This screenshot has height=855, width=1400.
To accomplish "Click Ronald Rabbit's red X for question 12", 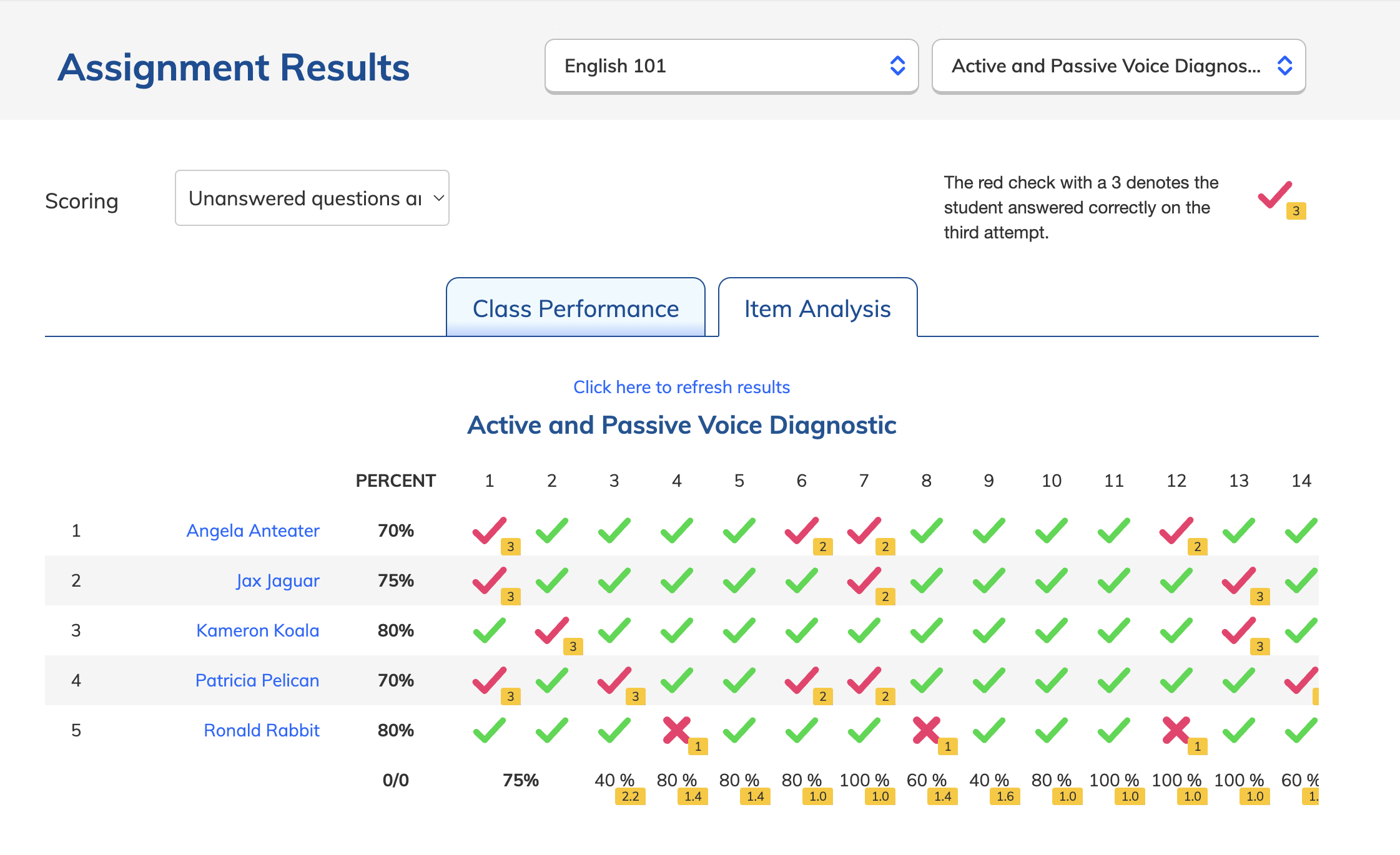I will (x=1176, y=730).
